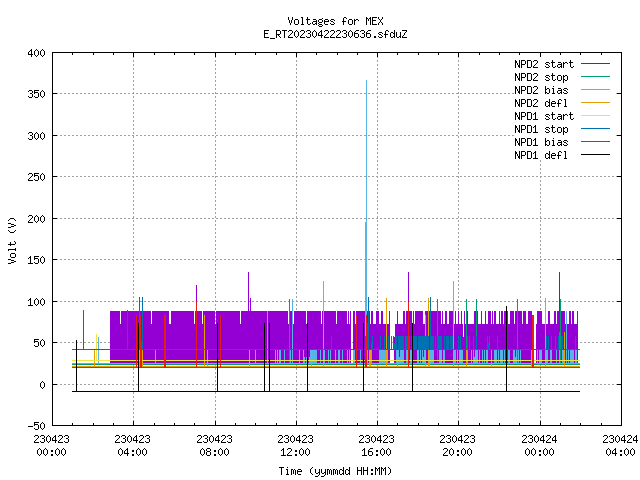
Task: Select the NPD1 start legend label
Action: coord(544,116)
